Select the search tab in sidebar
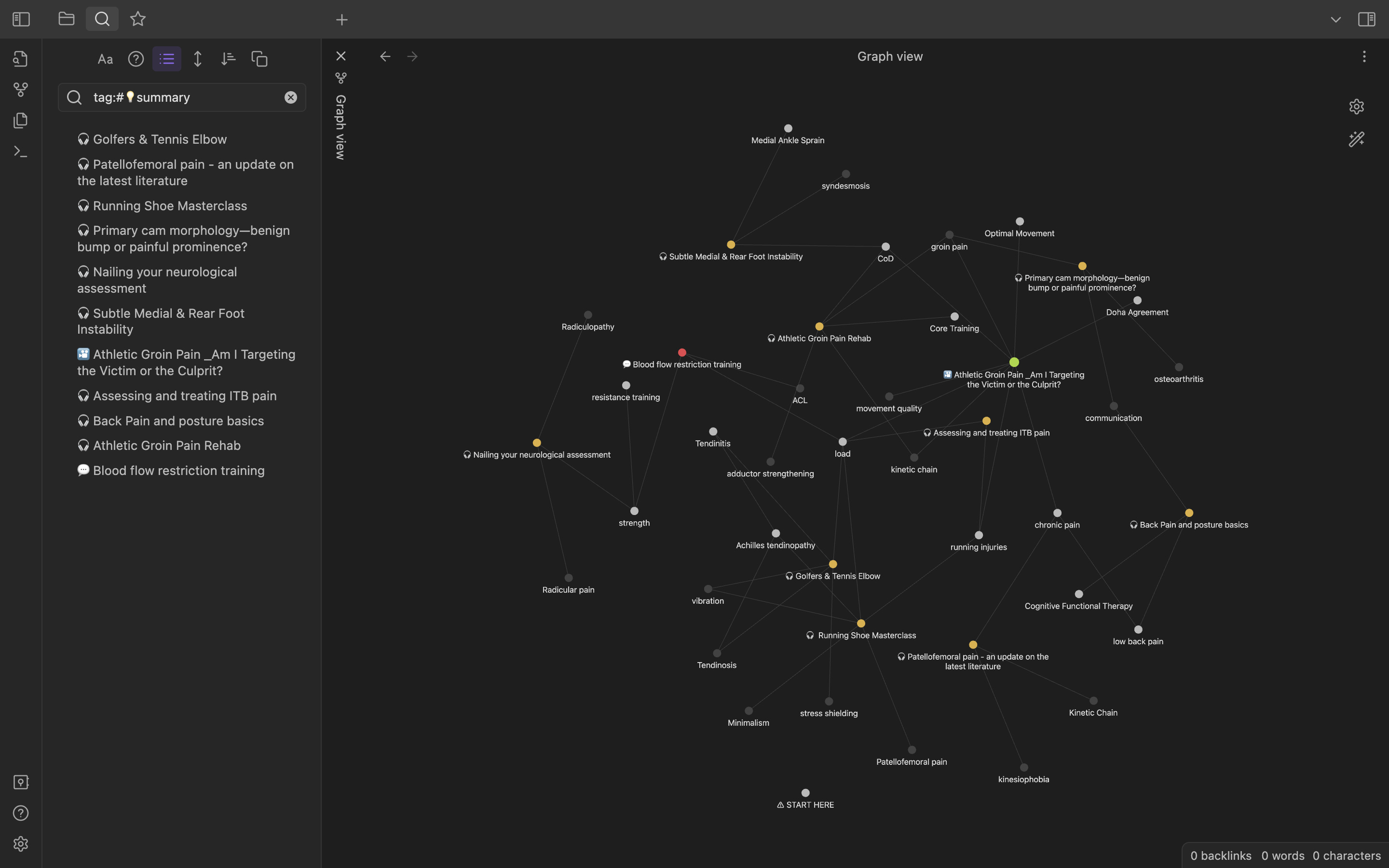1389x868 pixels. [x=102, y=19]
